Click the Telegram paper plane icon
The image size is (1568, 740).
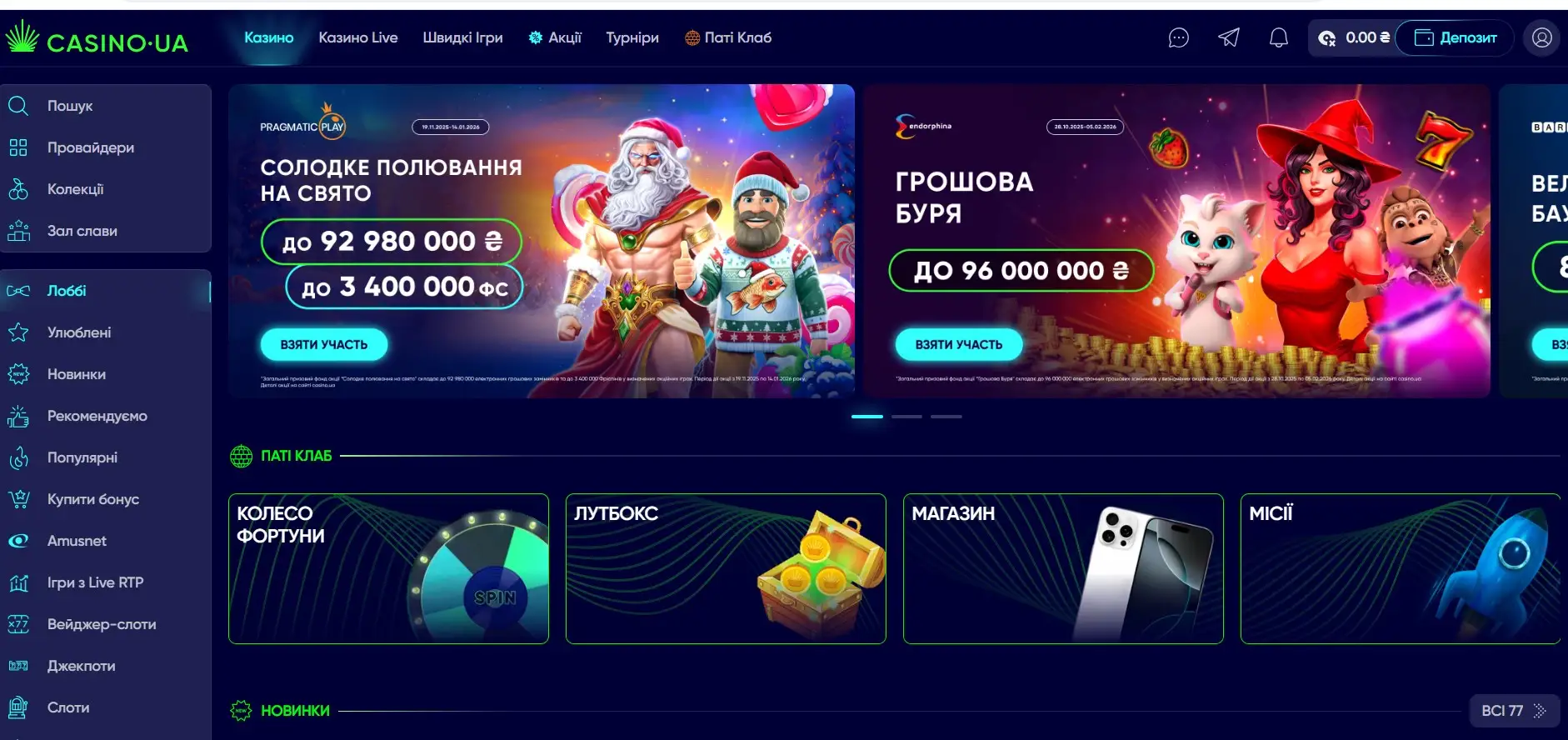click(x=1229, y=37)
